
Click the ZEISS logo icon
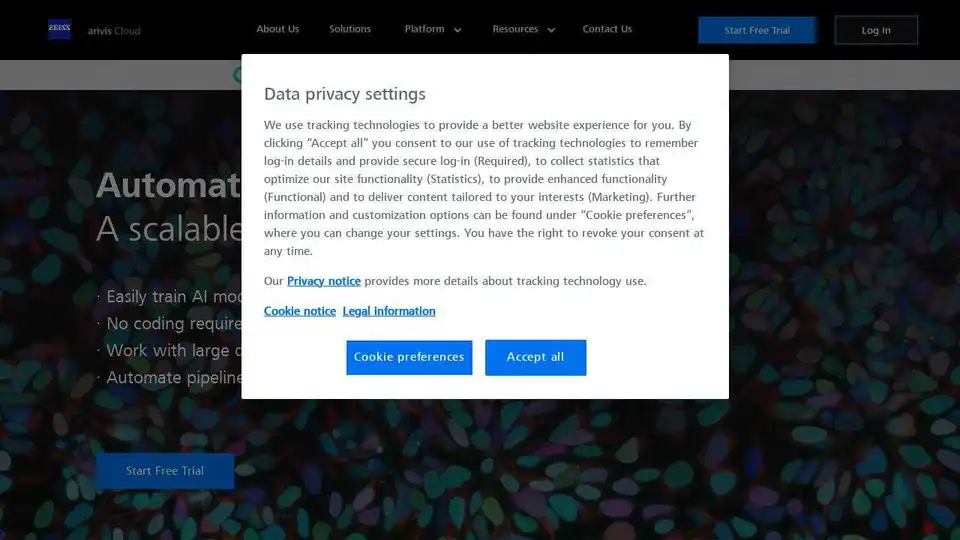59,29
